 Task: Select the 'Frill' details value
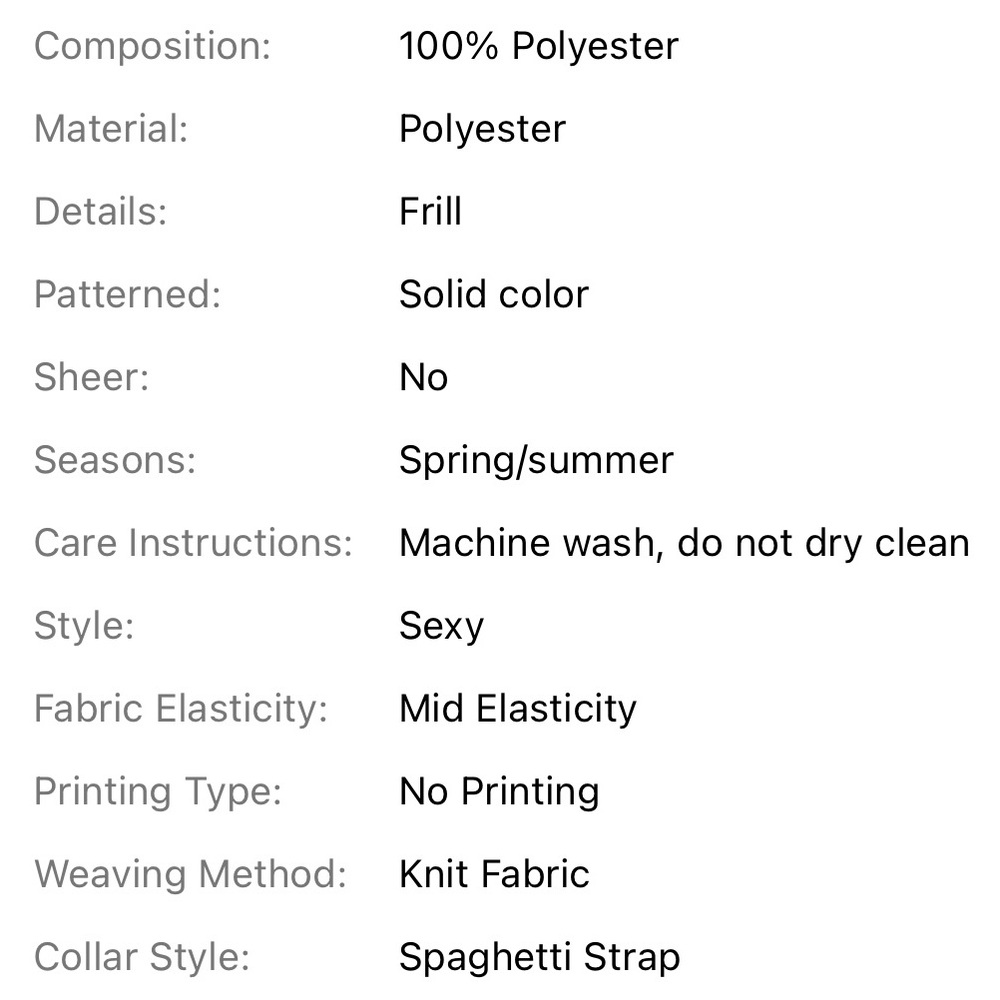(x=430, y=211)
